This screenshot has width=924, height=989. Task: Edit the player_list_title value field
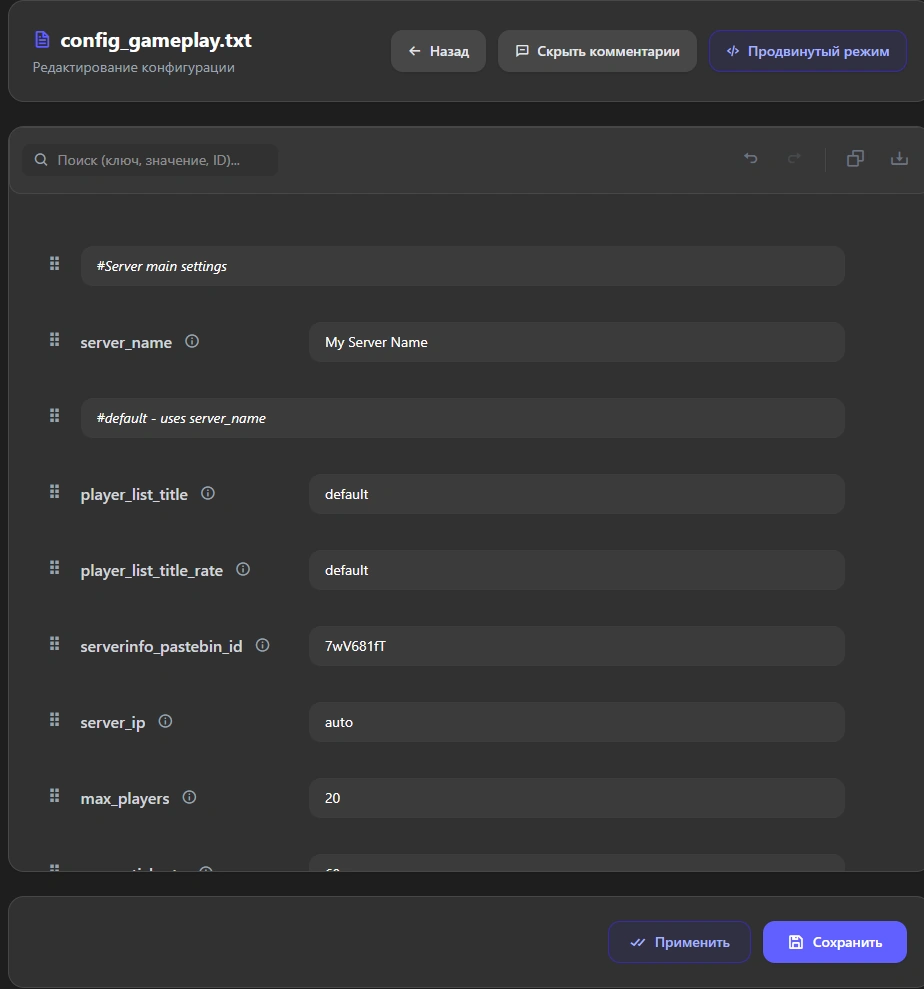pos(576,494)
